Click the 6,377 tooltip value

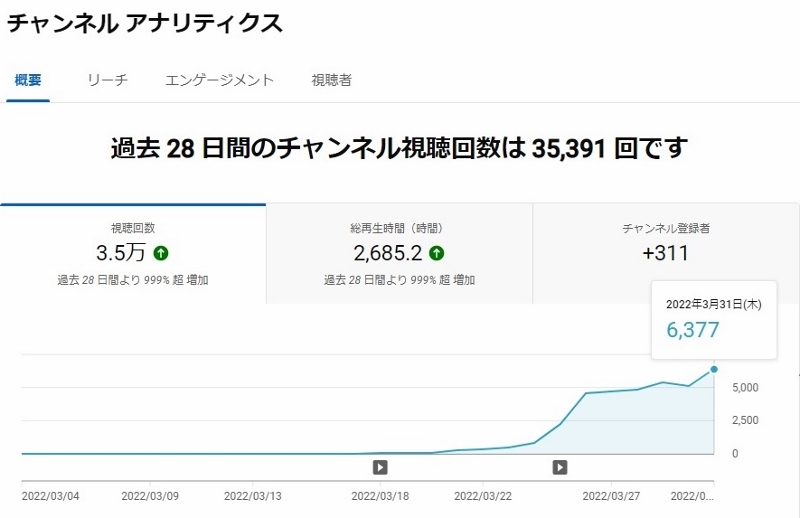(x=693, y=330)
